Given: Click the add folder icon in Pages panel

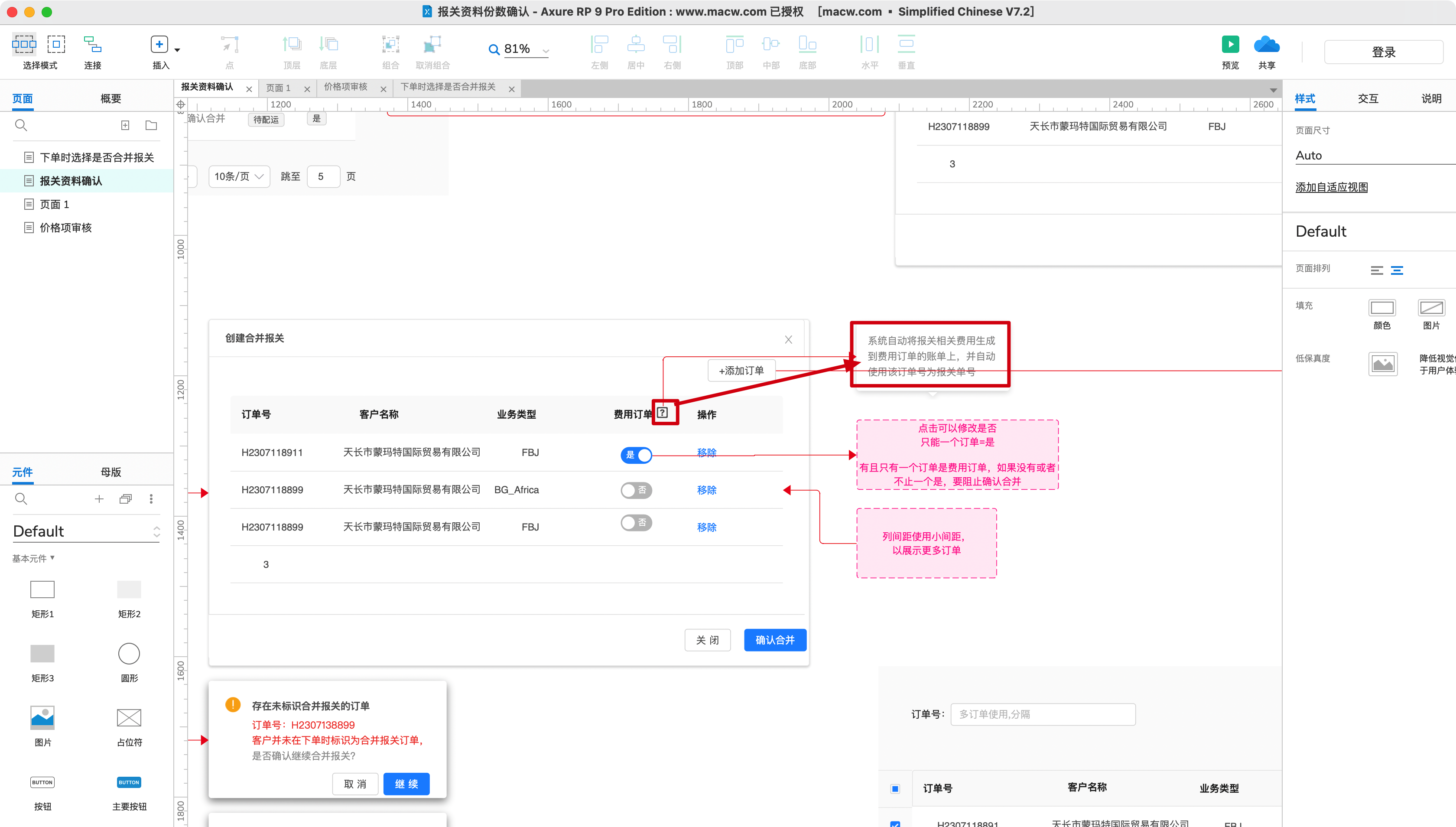Looking at the screenshot, I should click(151, 125).
